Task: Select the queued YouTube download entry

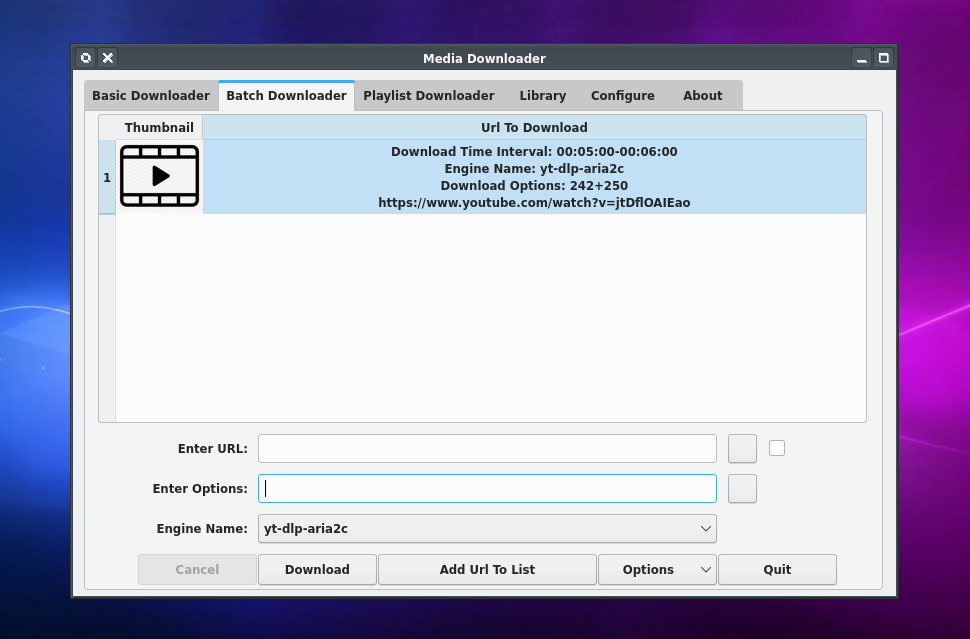Action: pos(535,177)
